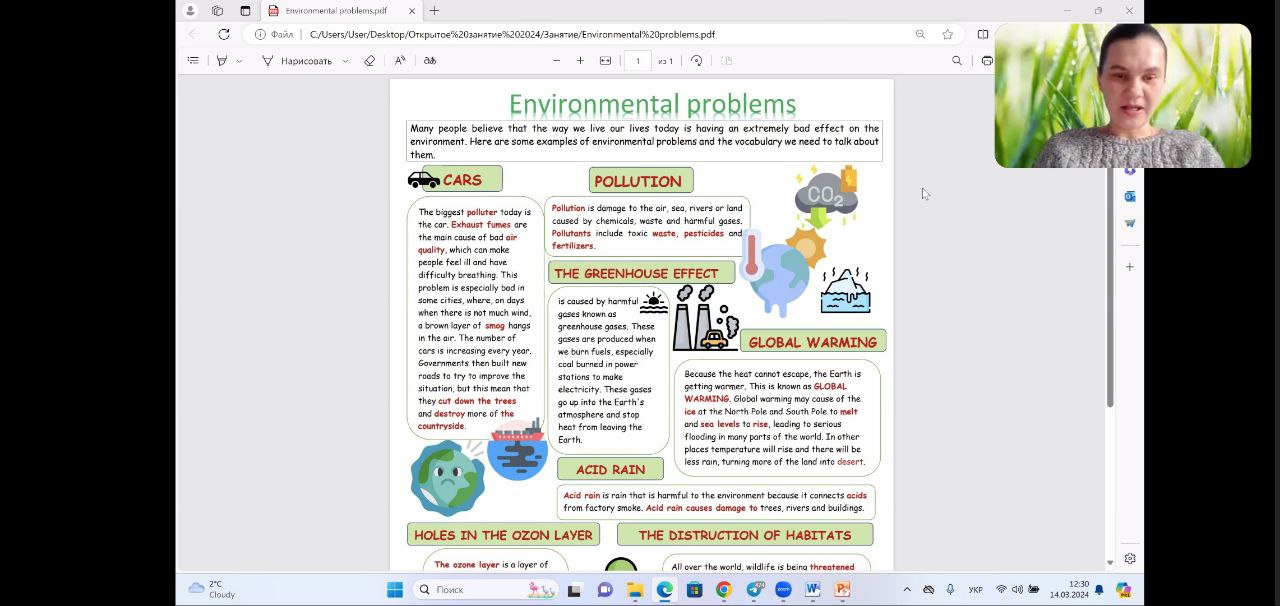Image resolution: width=1280 pixels, height=606 pixels.
Task: Toggle fit to width view
Action: pyautogui.click(x=605, y=61)
